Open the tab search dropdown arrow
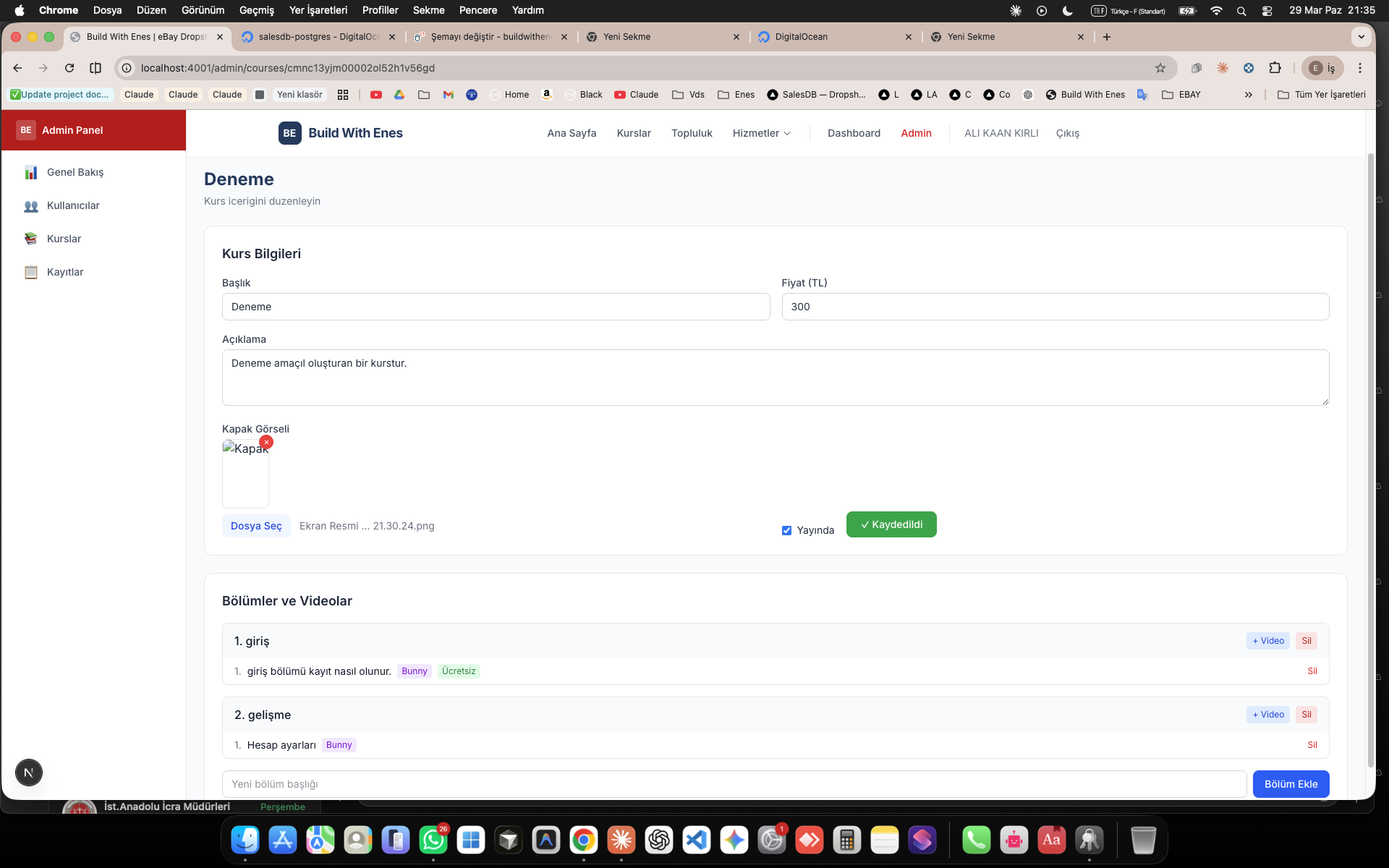Image resolution: width=1389 pixels, height=868 pixels. point(1361,37)
